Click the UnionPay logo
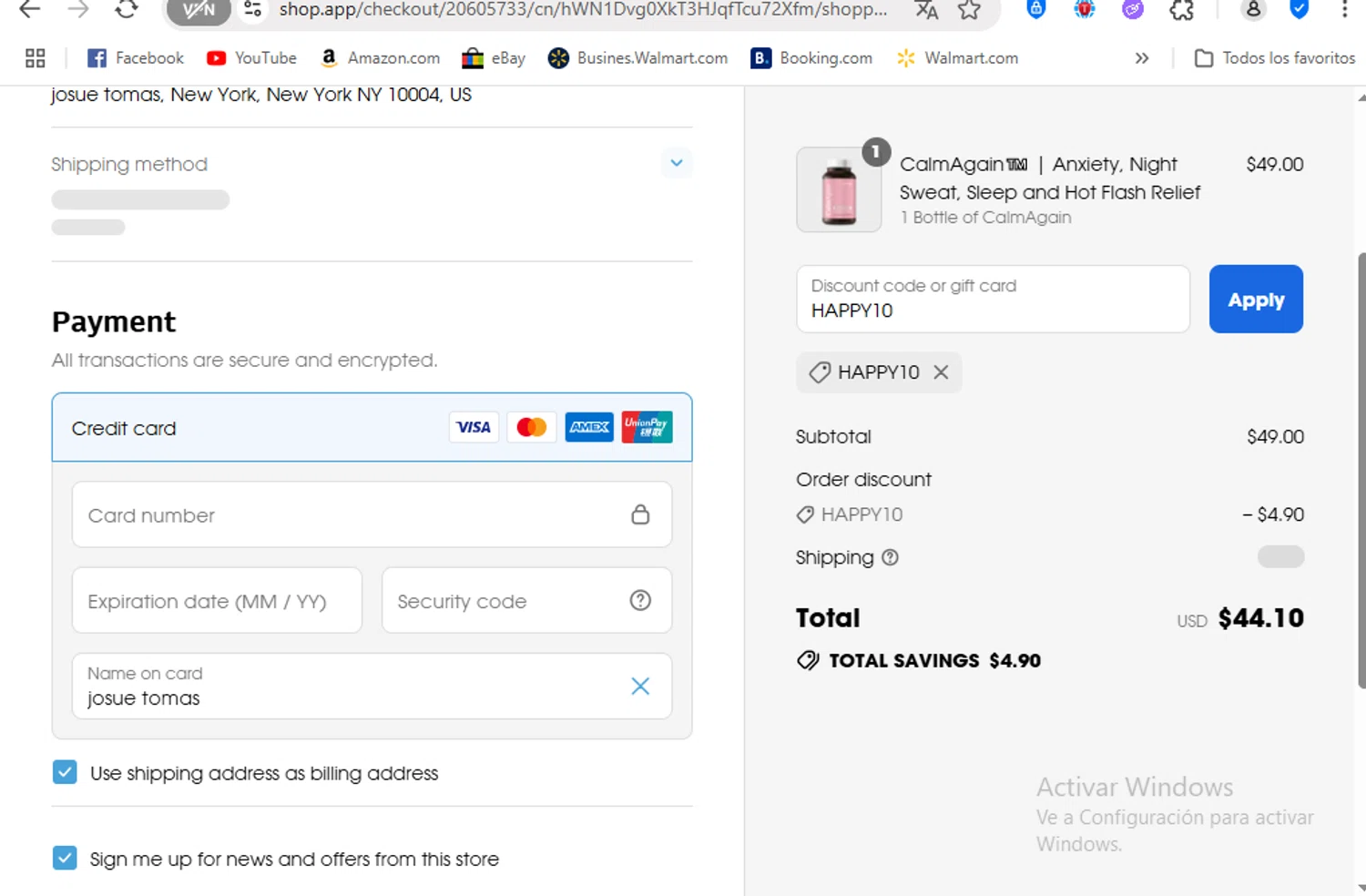This screenshot has width=1366, height=896. pyautogui.click(x=647, y=427)
